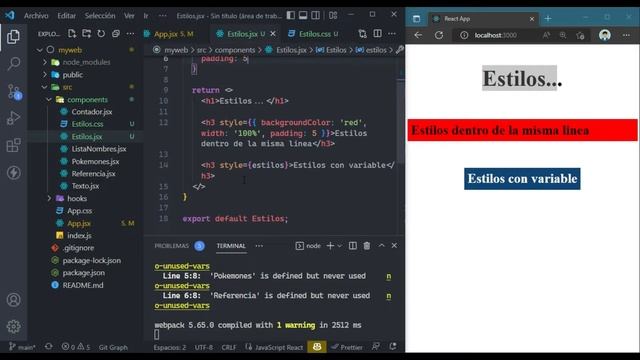Screen dimensions: 640x360
Task: Open package.json in the file tree
Action: click(x=83, y=273)
